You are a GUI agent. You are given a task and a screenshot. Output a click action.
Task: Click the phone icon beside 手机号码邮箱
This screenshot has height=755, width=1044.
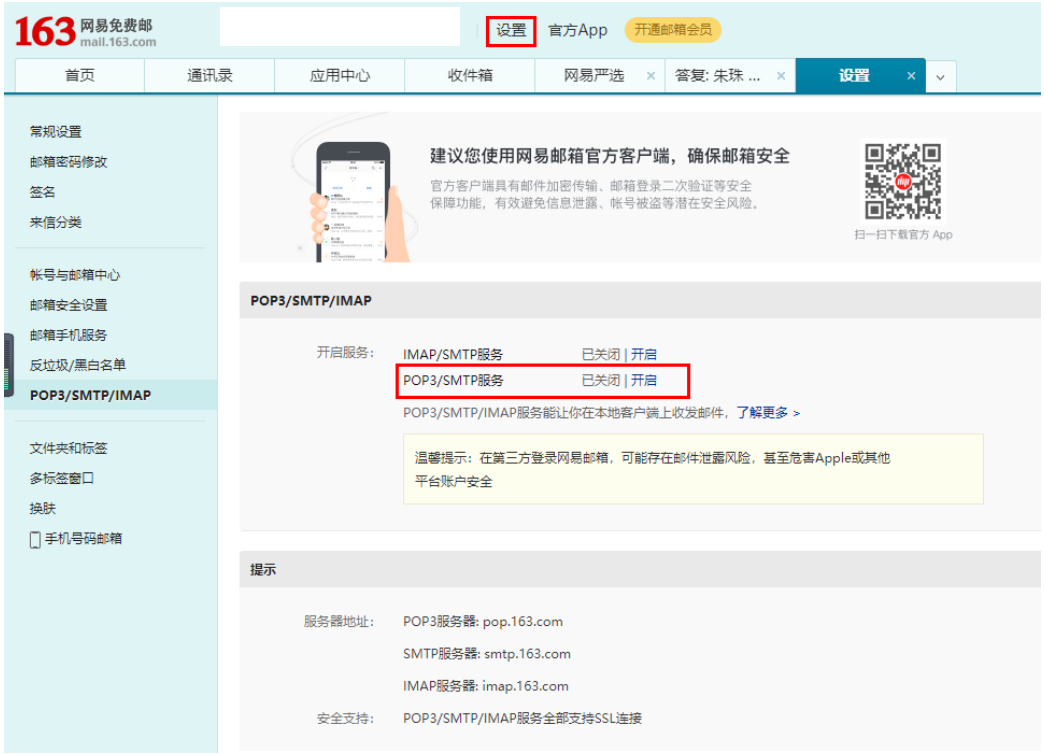click(x=35, y=539)
